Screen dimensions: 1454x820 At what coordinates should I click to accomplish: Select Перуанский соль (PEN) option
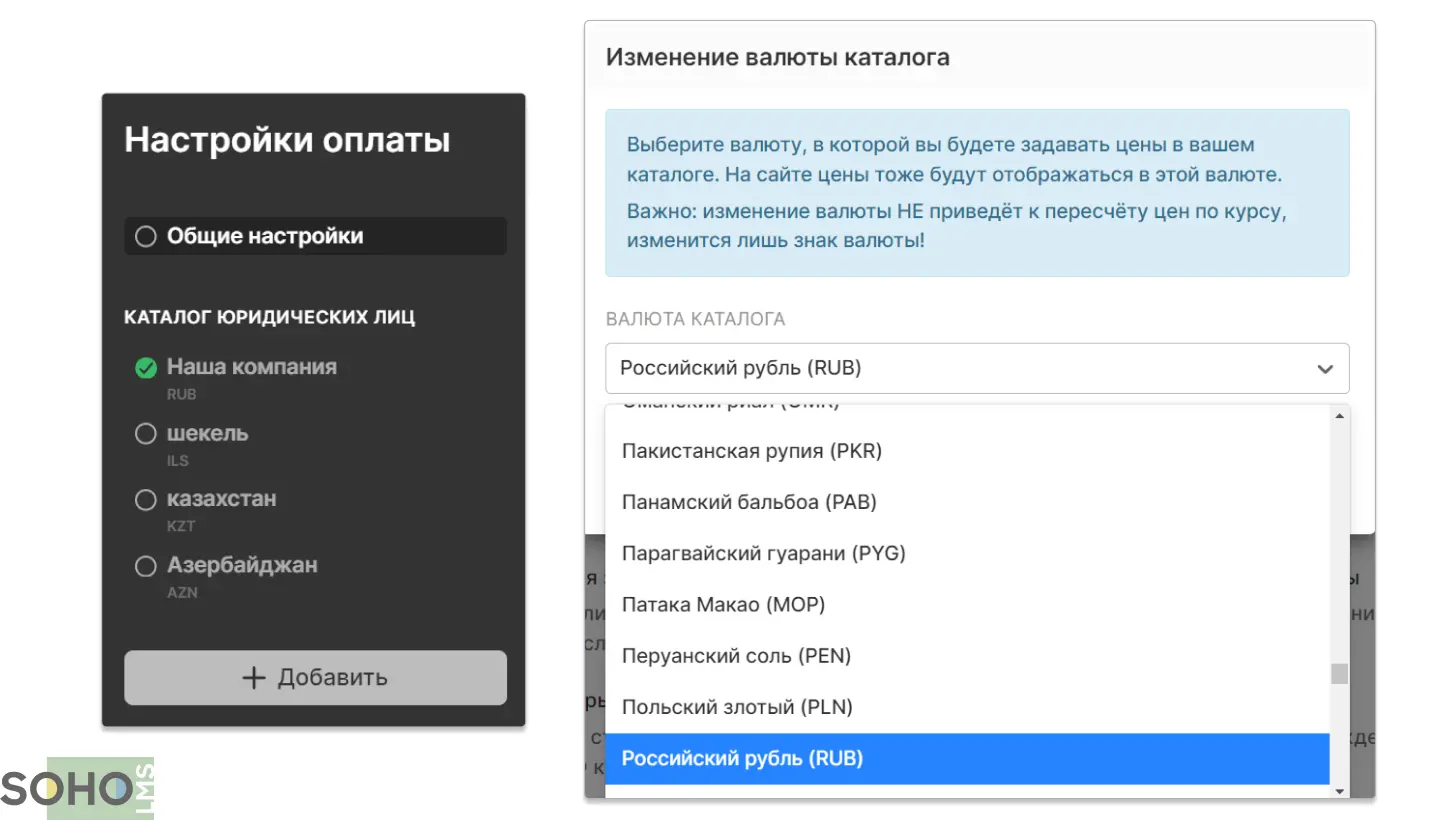(x=967, y=656)
